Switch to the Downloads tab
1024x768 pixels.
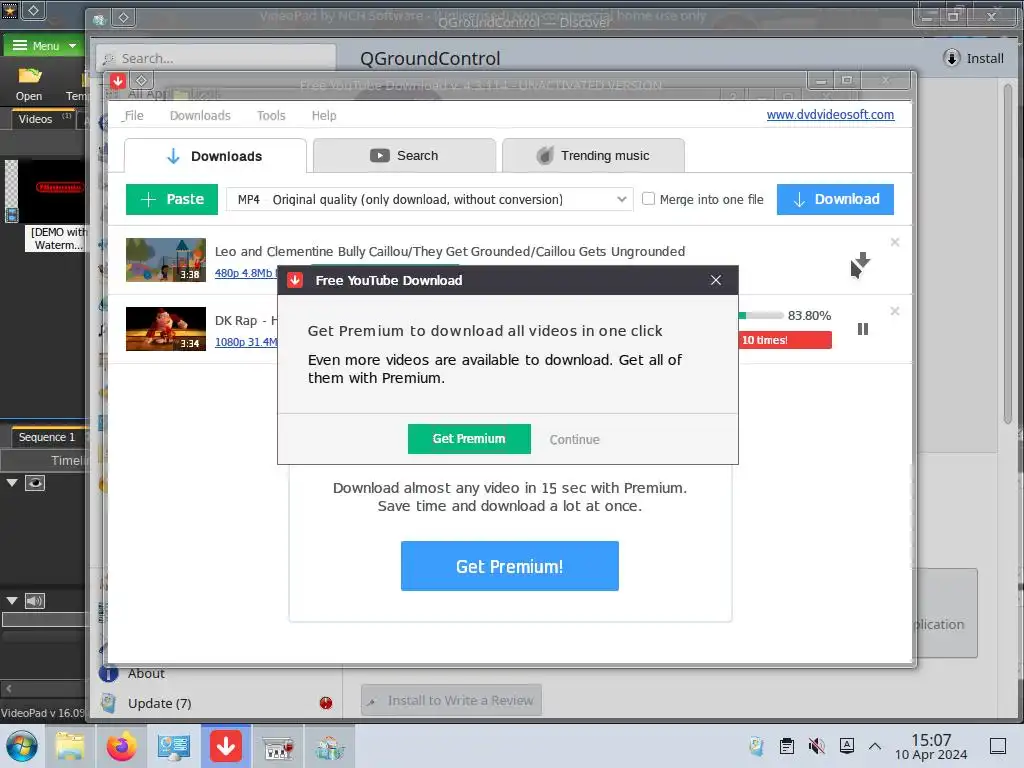click(x=215, y=156)
